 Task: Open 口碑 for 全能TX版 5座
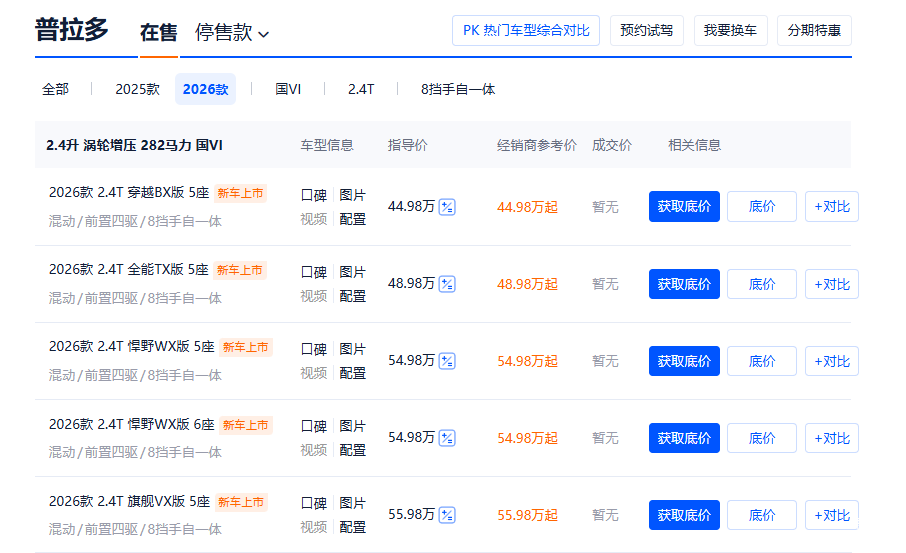point(314,272)
